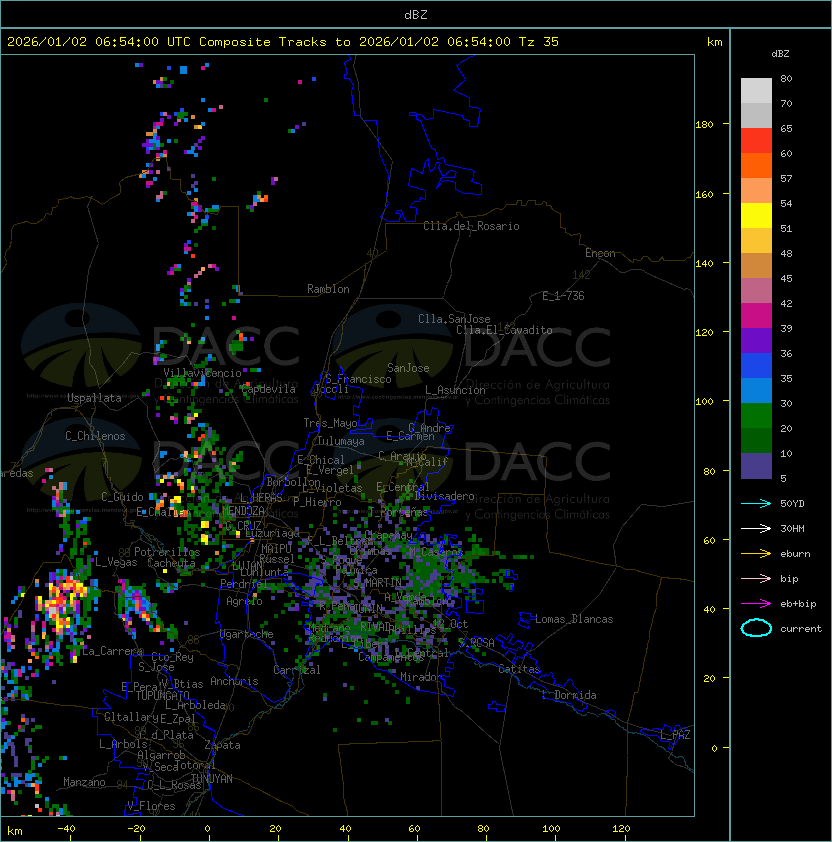The width and height of the screenshot is (832, 842).
Task: Click the magenta eb+bip arrow in the legend
Action: coord(756,604)
